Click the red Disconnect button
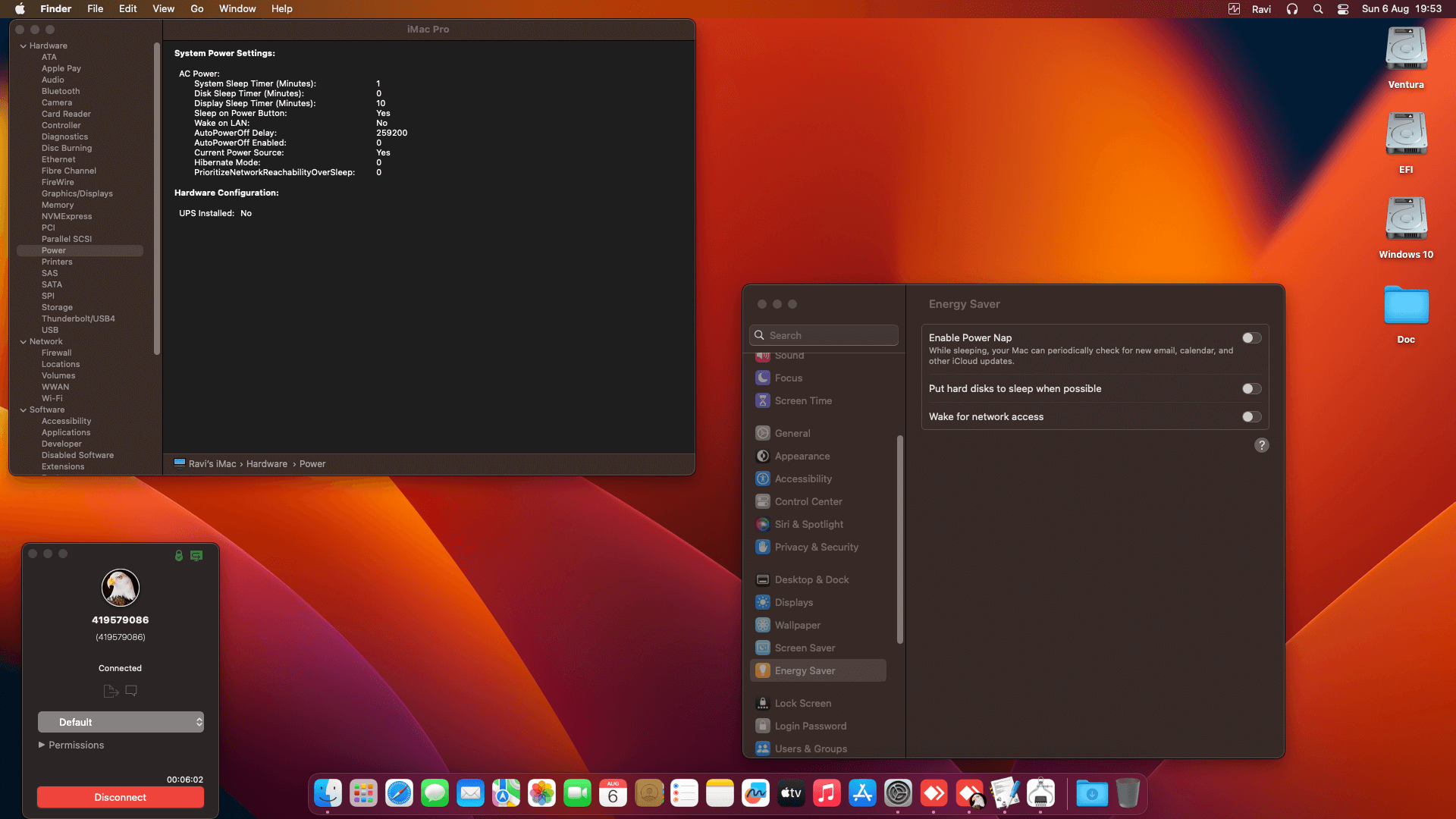1456x819 pixels. point(121,797)
